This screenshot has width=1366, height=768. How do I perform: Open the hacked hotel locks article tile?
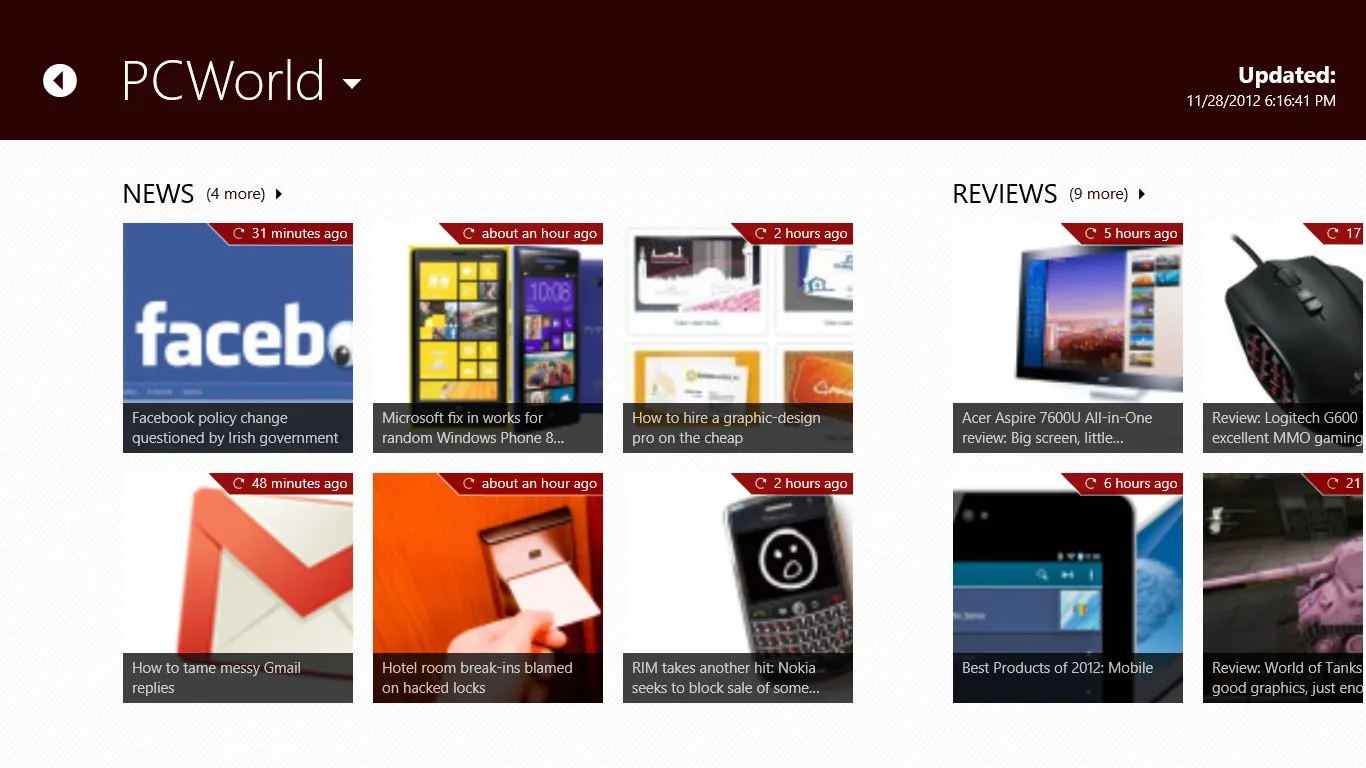coord(488,588)
